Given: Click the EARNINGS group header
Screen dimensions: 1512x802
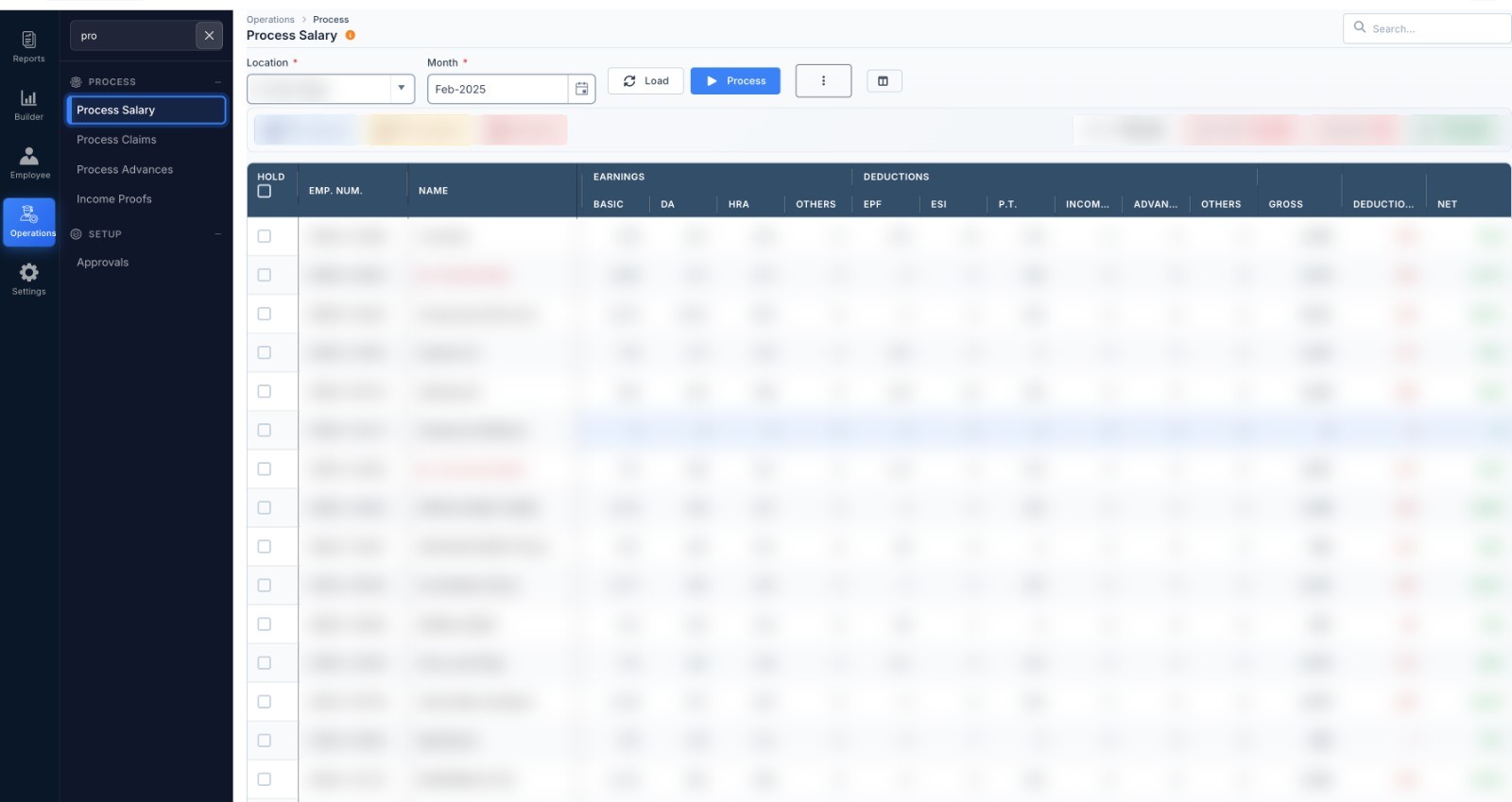Looking at the screenshot, I should click(619, 177).
